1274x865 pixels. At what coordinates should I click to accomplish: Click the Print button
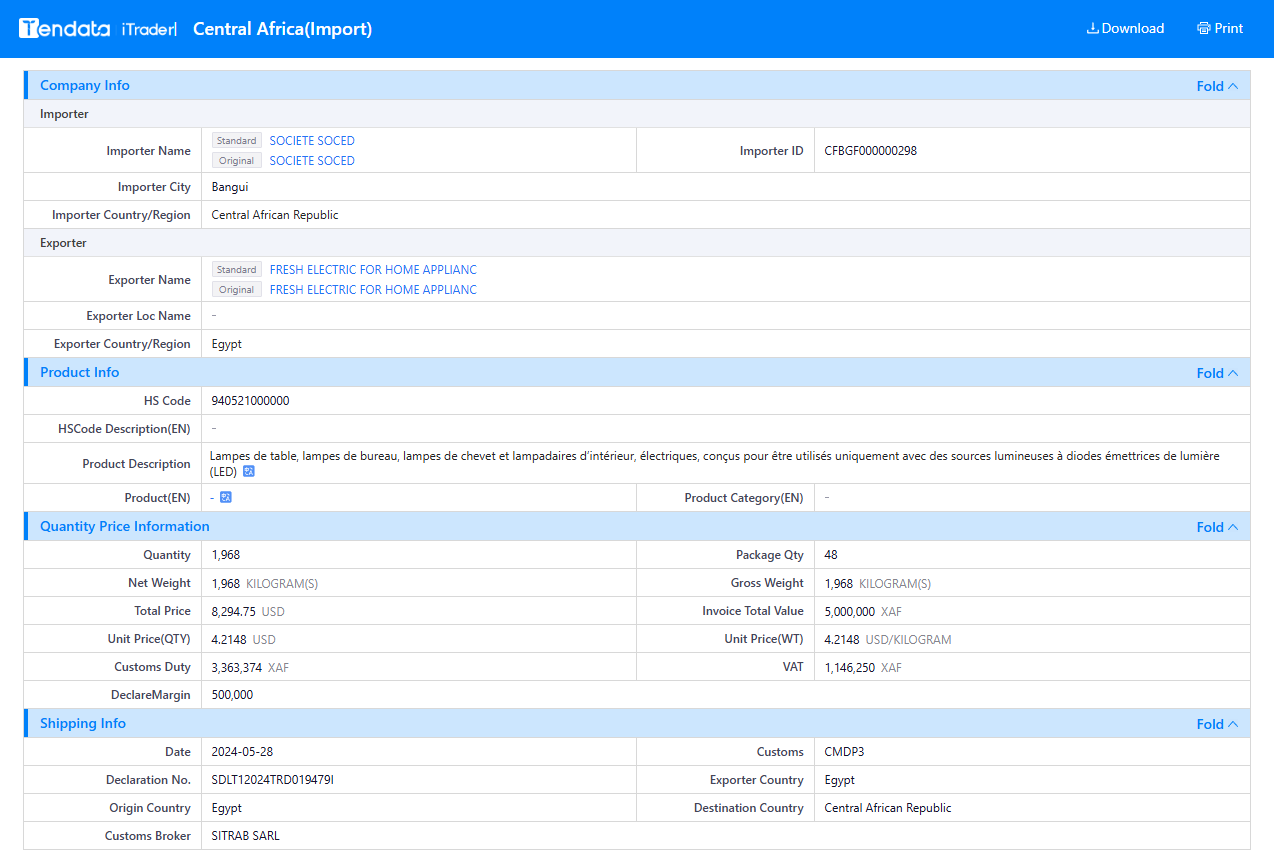1220,28
